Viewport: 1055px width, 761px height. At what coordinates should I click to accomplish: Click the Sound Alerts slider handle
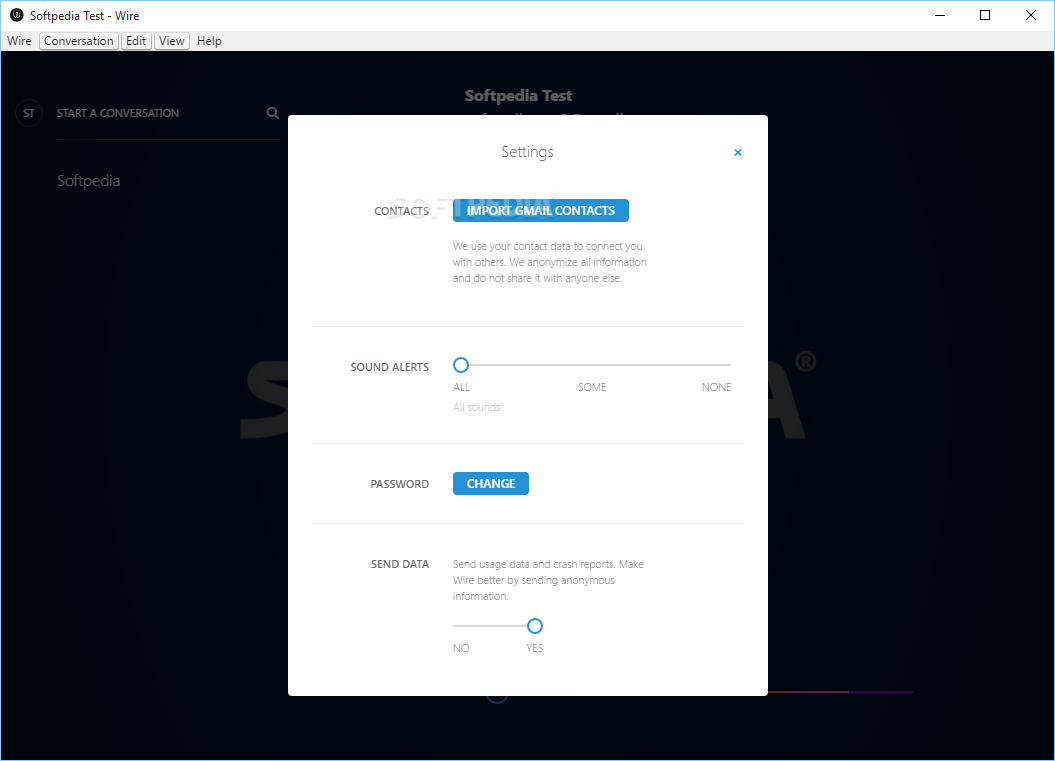[x=461, y=365]
